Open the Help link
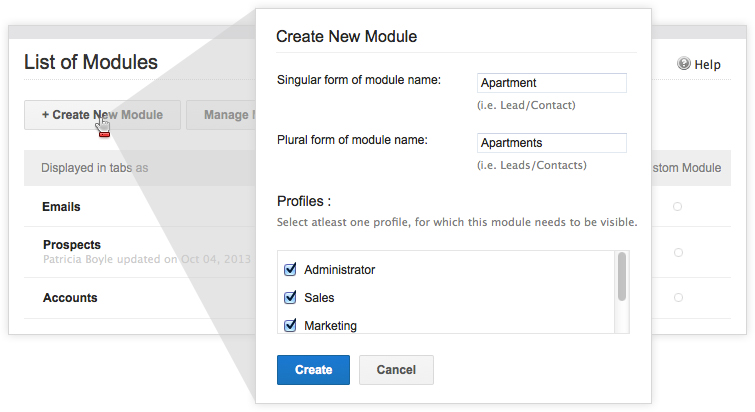Screen dimensions: 755x412 click(707, 64)
